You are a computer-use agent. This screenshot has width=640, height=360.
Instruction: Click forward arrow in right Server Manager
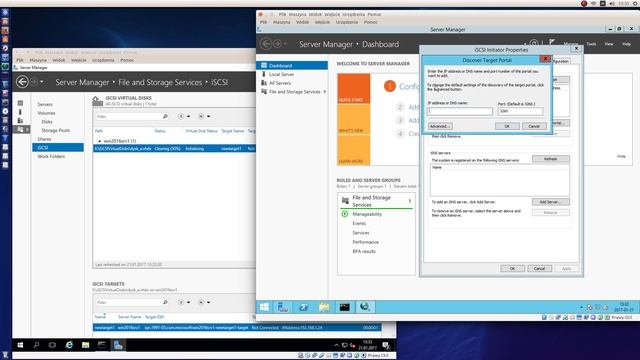pyautogui.click(x=277, y=44)
